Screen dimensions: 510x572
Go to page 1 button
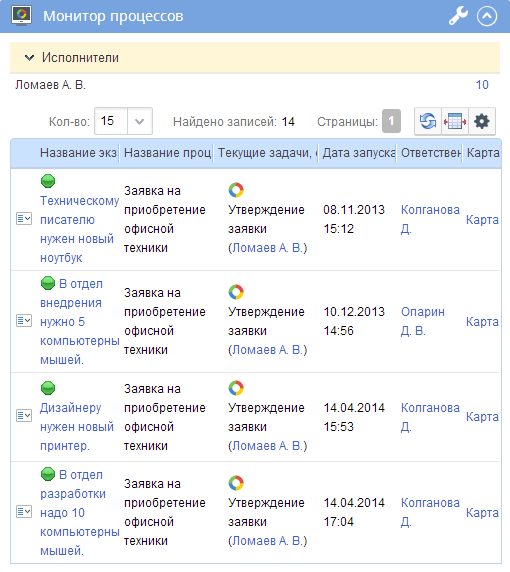tap(391, 121)
